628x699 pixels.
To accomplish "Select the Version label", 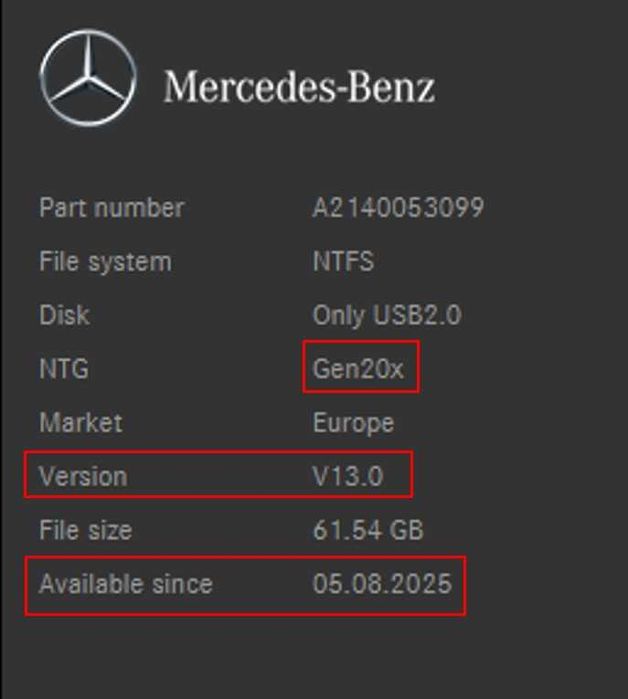I will click(83, 476).
